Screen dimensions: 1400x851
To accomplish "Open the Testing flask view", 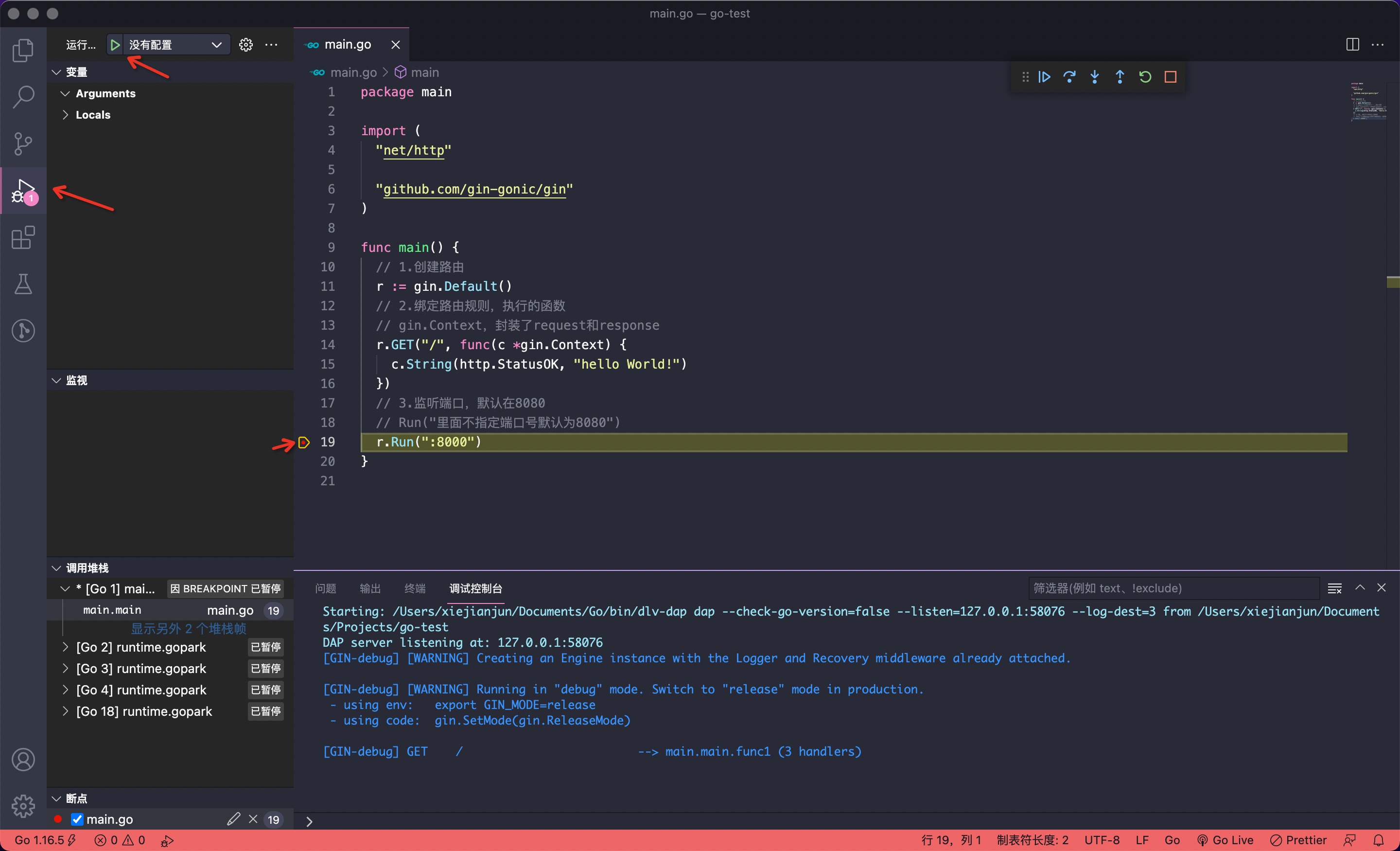I will [23, 284].
